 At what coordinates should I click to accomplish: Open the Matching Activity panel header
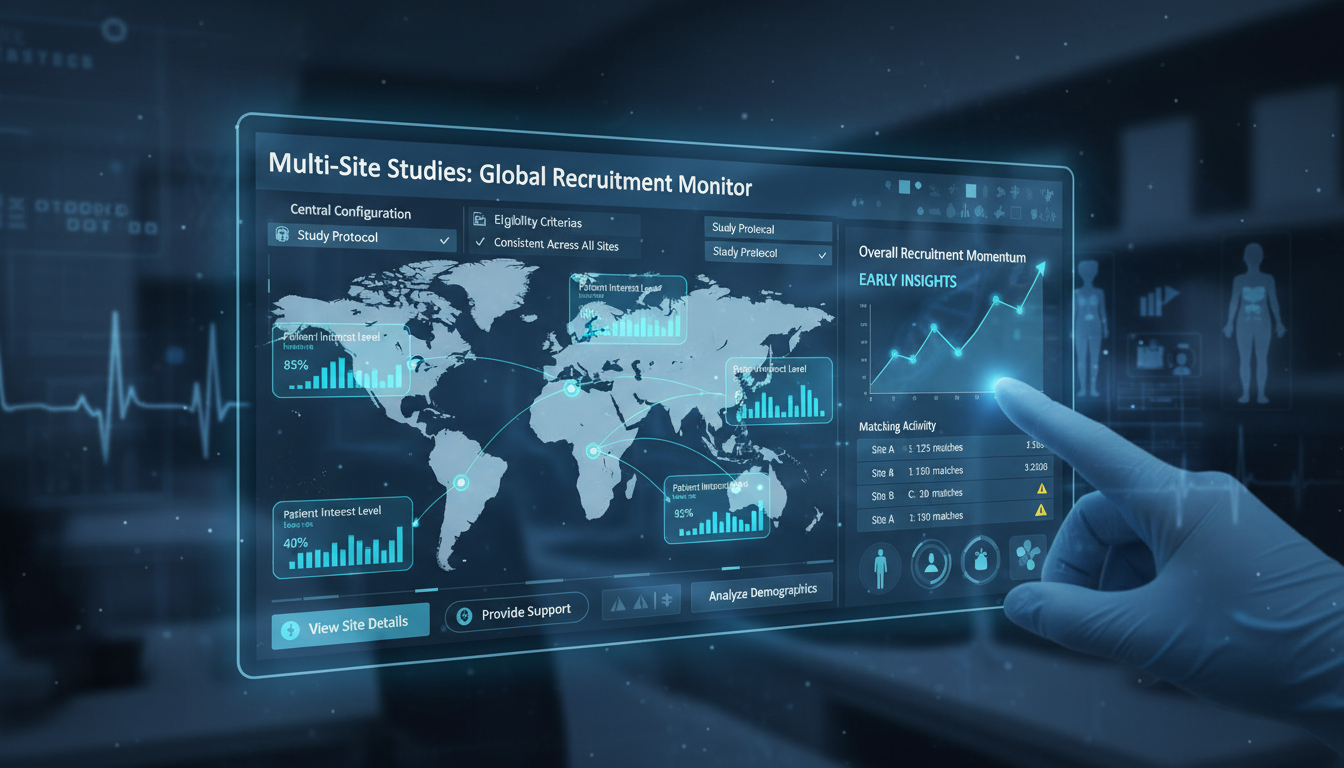pos(898,425)
